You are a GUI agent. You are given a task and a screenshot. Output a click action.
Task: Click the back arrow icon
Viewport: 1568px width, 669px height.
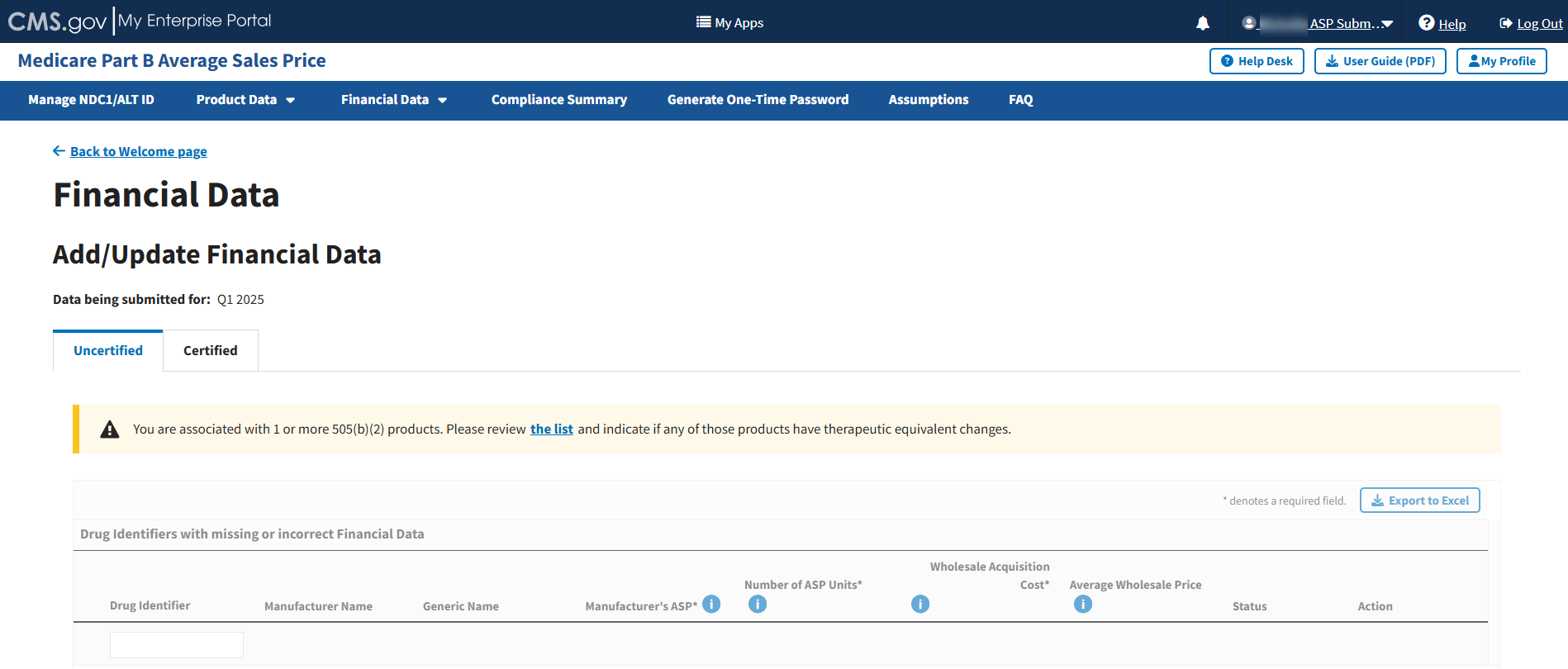point(59,151)
